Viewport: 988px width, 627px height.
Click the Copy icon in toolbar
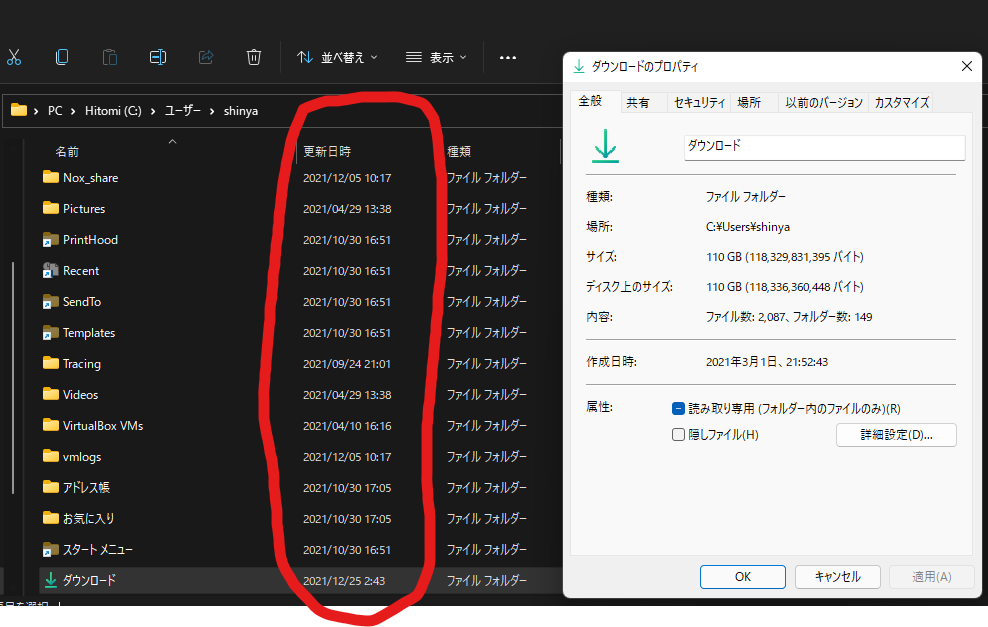62,57
